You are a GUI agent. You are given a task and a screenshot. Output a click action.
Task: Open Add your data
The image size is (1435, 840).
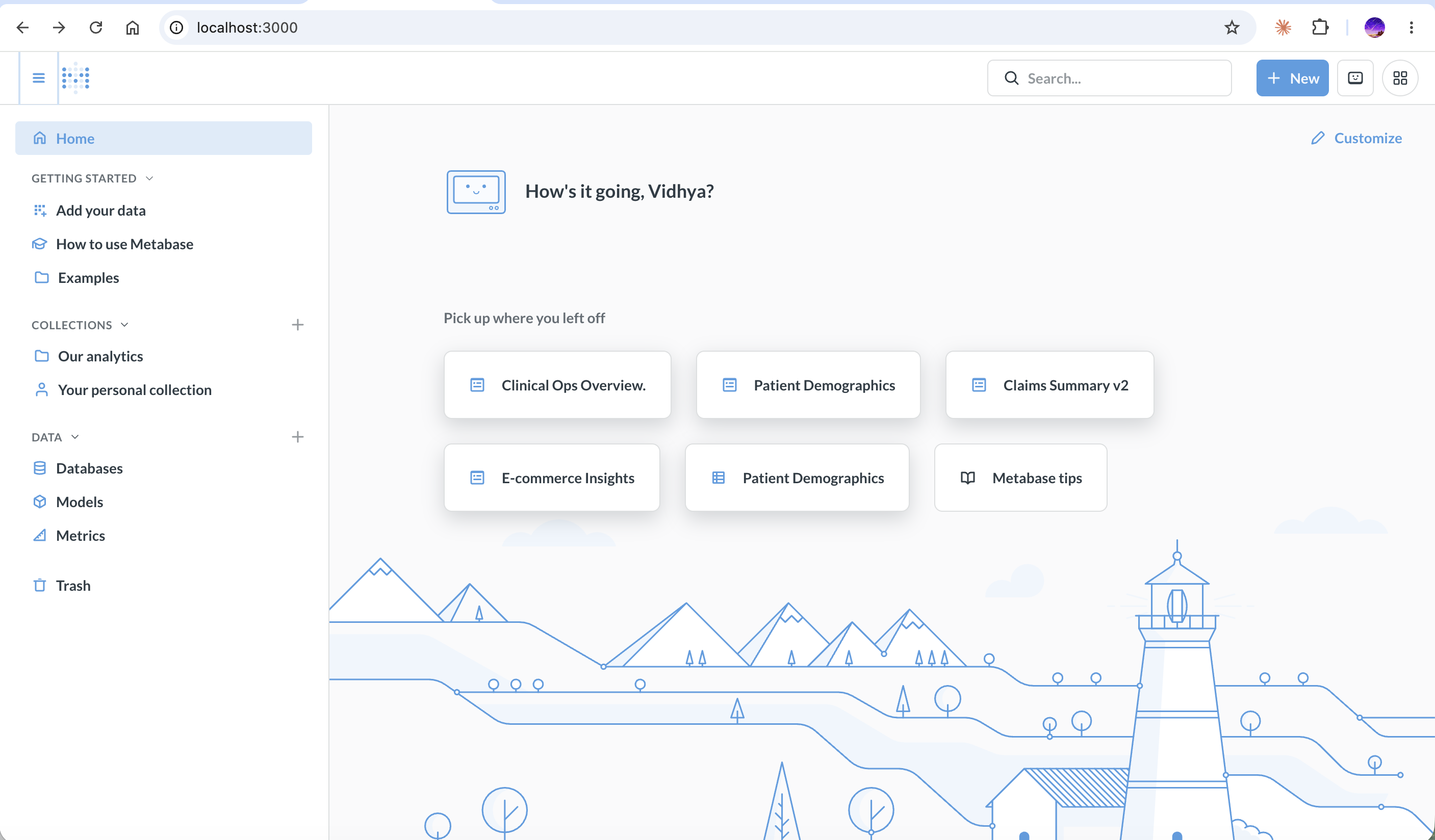click(163, 211)
